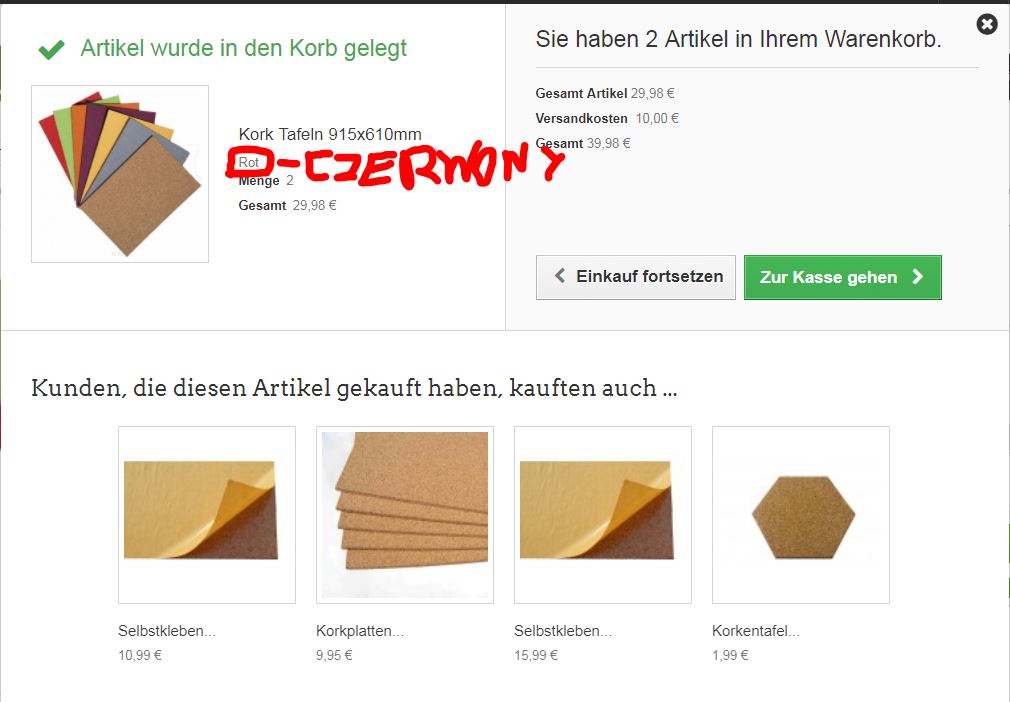This screenshot has width=1010, height=702.
Task: Click left chevron on Einkauf fortsetzen
Action: pyautogui.click(x=560, y=276)
